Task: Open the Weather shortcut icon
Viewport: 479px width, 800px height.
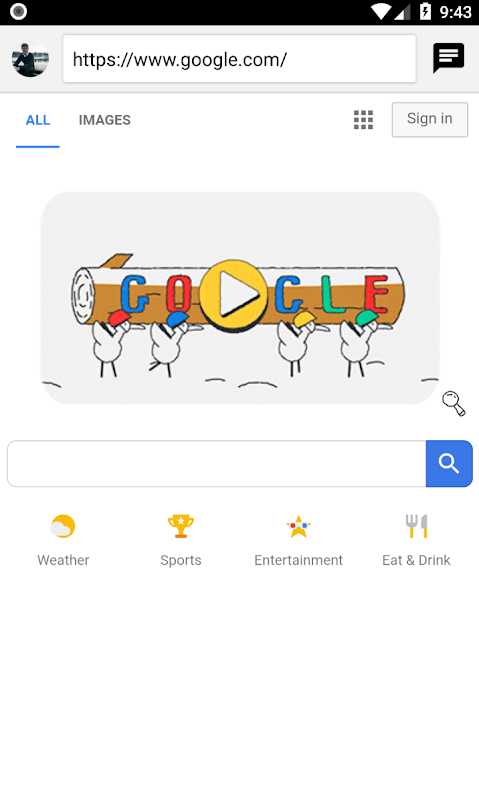Action: point(63,527)
